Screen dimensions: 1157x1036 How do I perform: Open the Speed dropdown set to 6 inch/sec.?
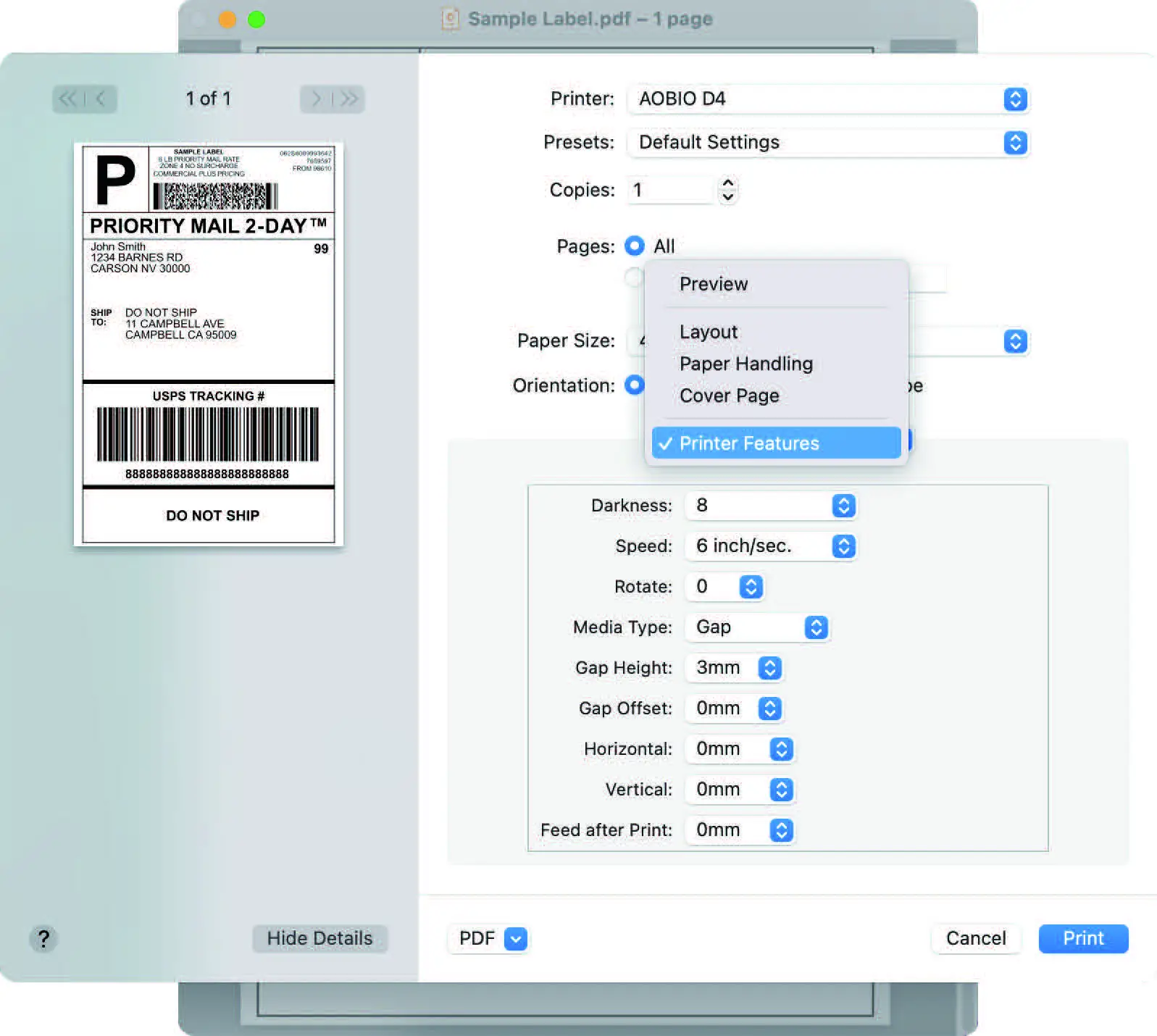coord(770,546)
